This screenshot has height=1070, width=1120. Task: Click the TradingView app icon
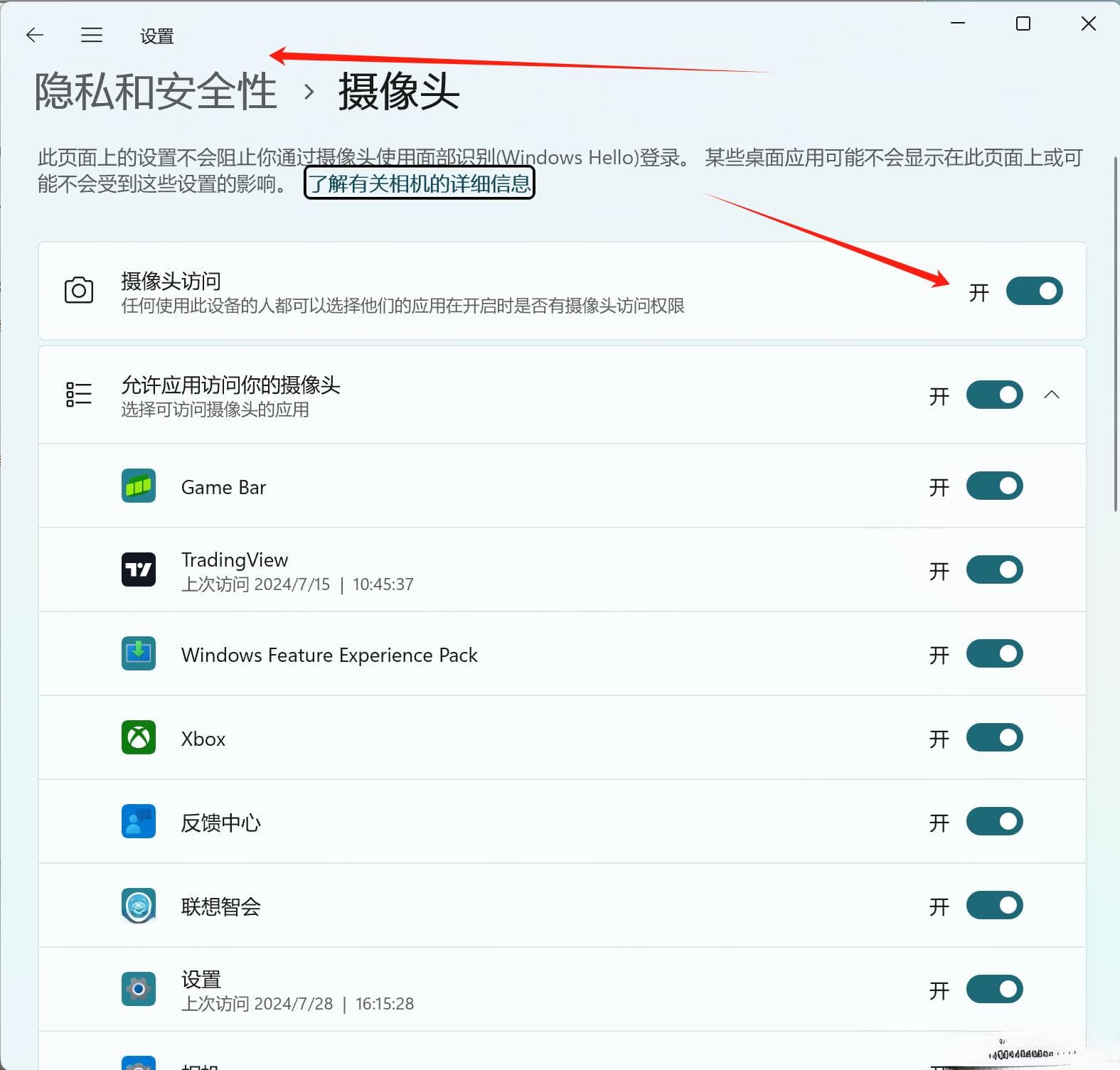(139, 570)
